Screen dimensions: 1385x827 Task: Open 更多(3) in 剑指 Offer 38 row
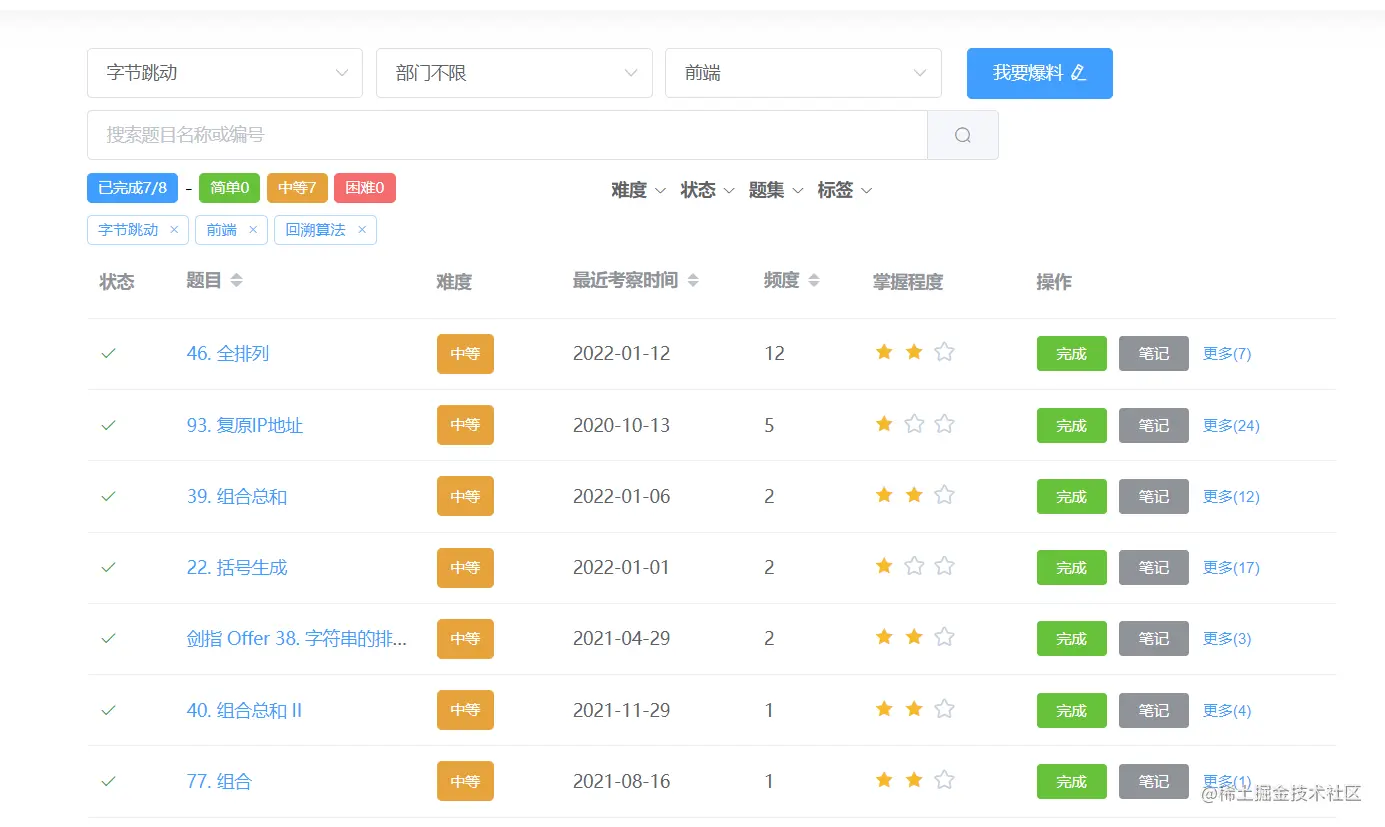click(1227, 638)
